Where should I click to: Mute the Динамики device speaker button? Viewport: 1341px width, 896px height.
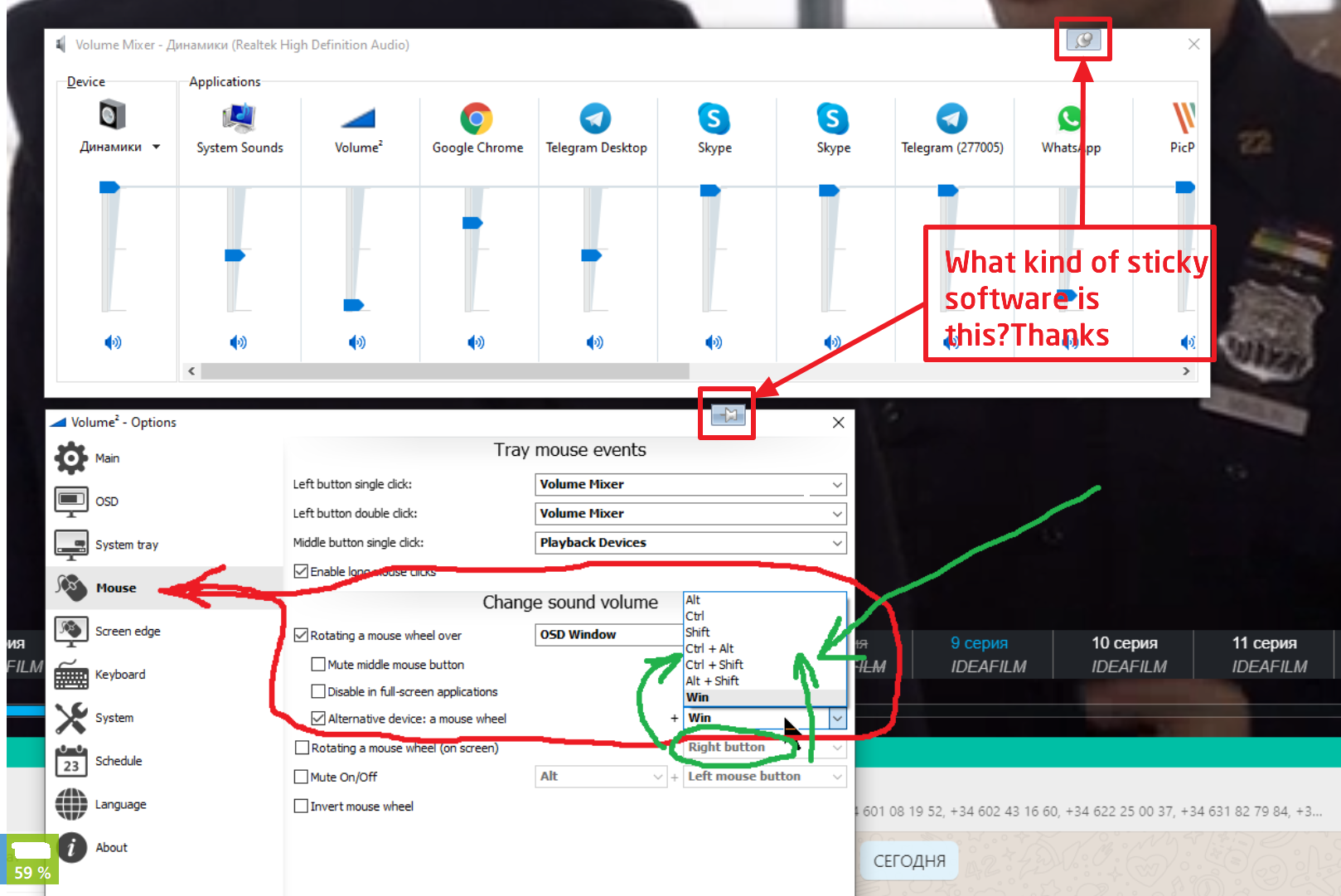click(113, 342)
